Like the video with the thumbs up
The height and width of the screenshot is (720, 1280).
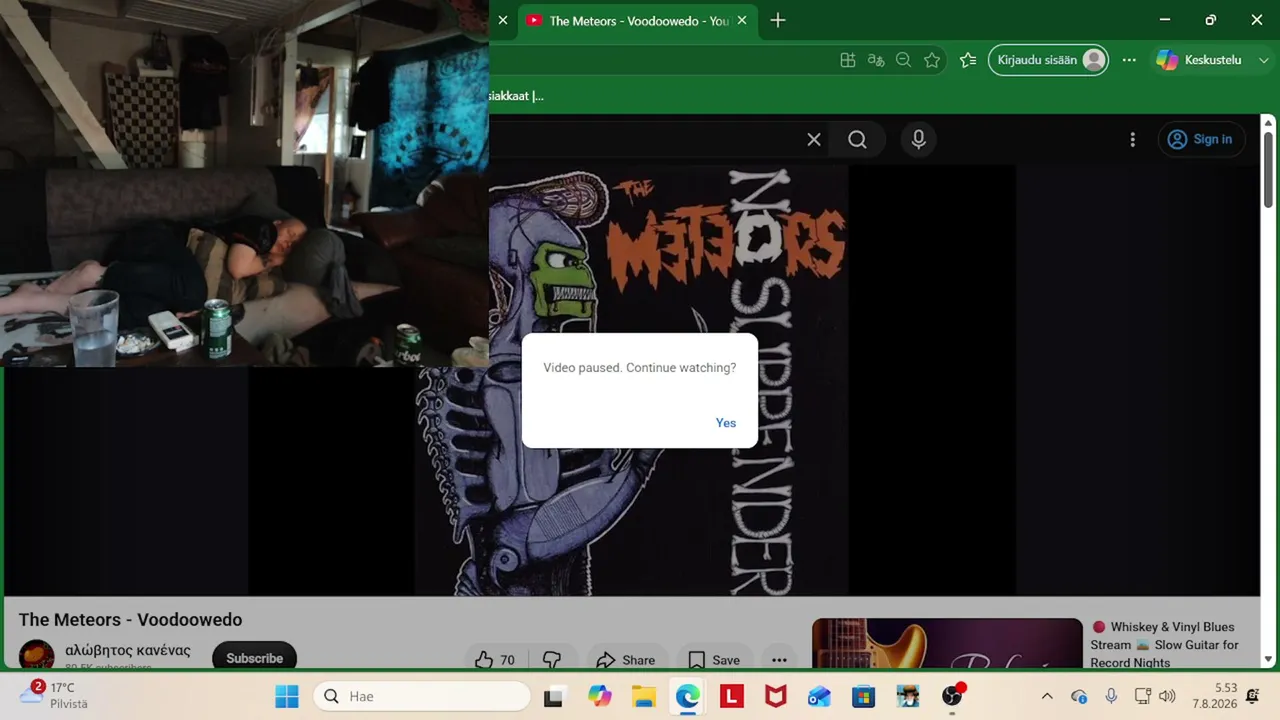coord(496,658)
